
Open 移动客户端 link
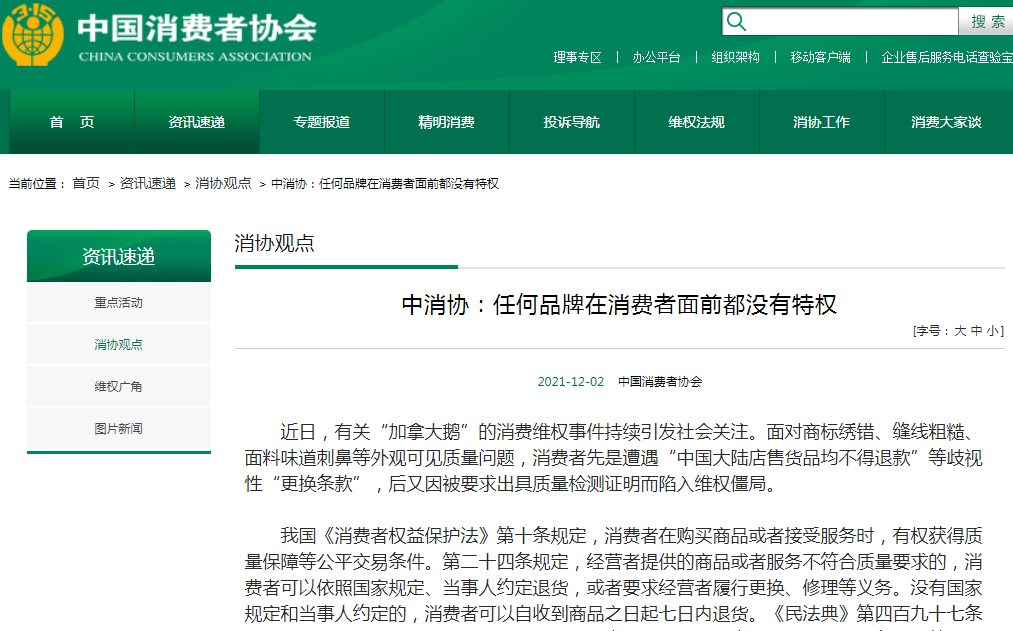pos(820,58)
